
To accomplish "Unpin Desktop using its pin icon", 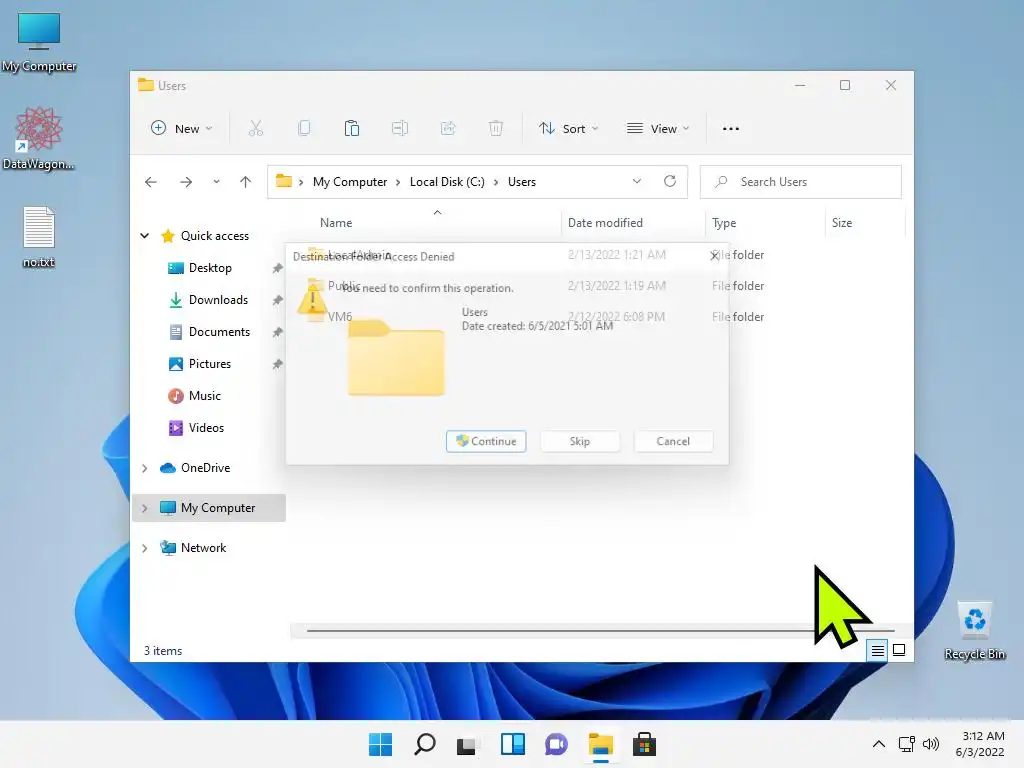I will (278, 268).
